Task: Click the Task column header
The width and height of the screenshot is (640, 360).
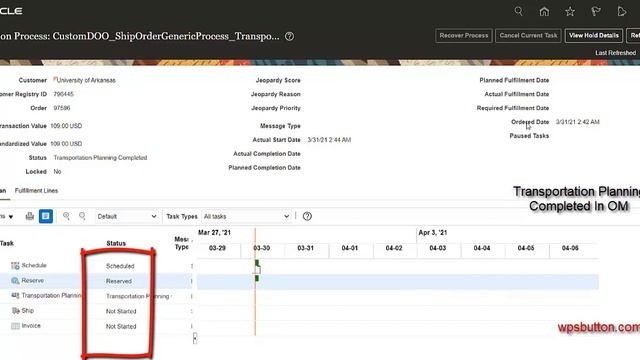Action: point(7,243)
